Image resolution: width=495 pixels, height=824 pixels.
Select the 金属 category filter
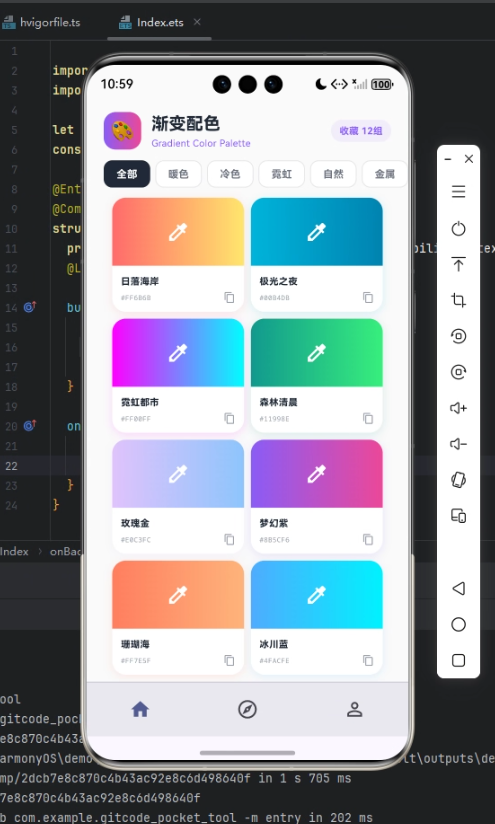point(385,174)
